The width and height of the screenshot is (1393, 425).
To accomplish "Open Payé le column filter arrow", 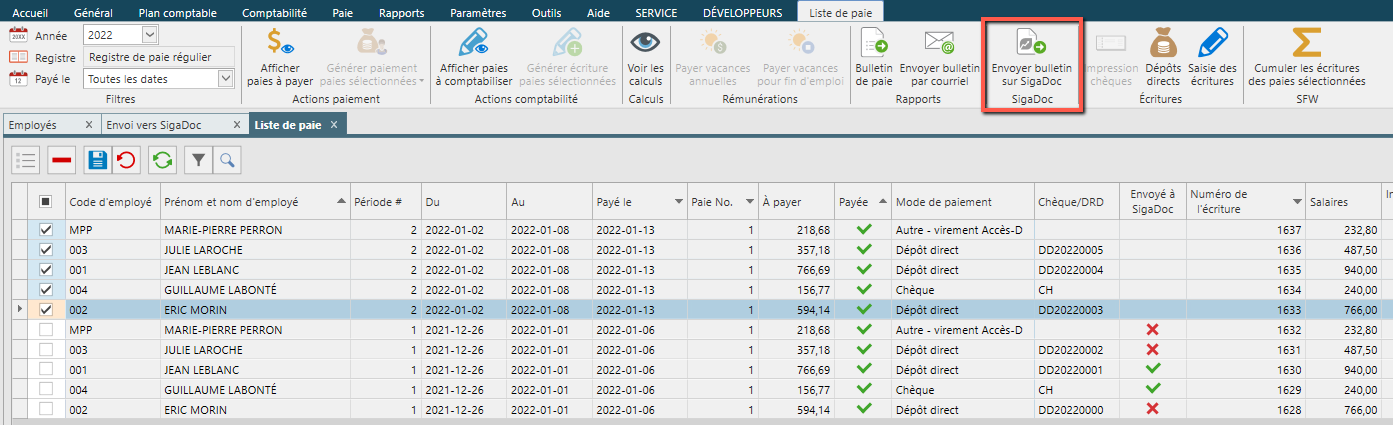I will coord(679,201).
